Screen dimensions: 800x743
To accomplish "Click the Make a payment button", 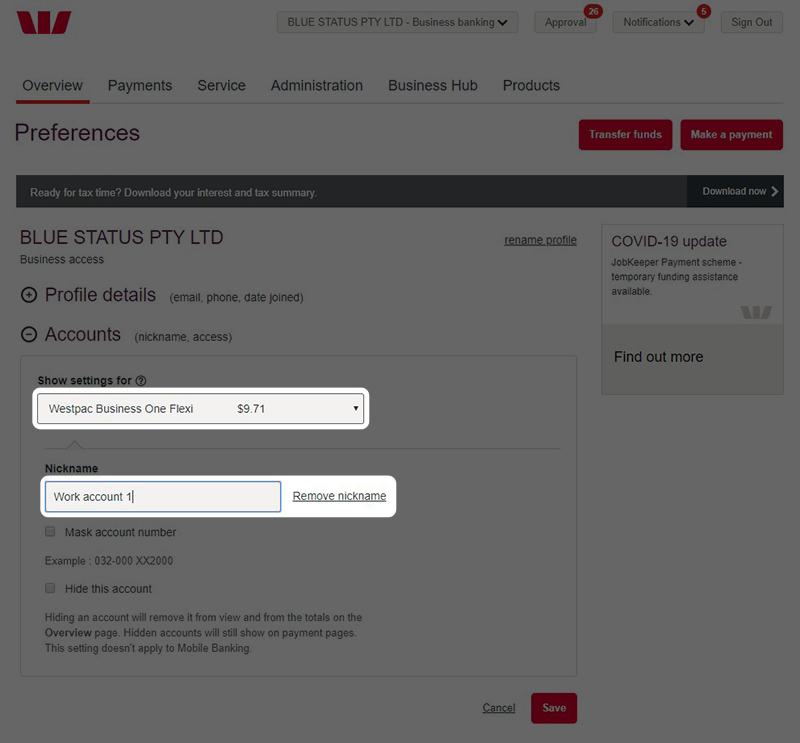I will (732, 135).
